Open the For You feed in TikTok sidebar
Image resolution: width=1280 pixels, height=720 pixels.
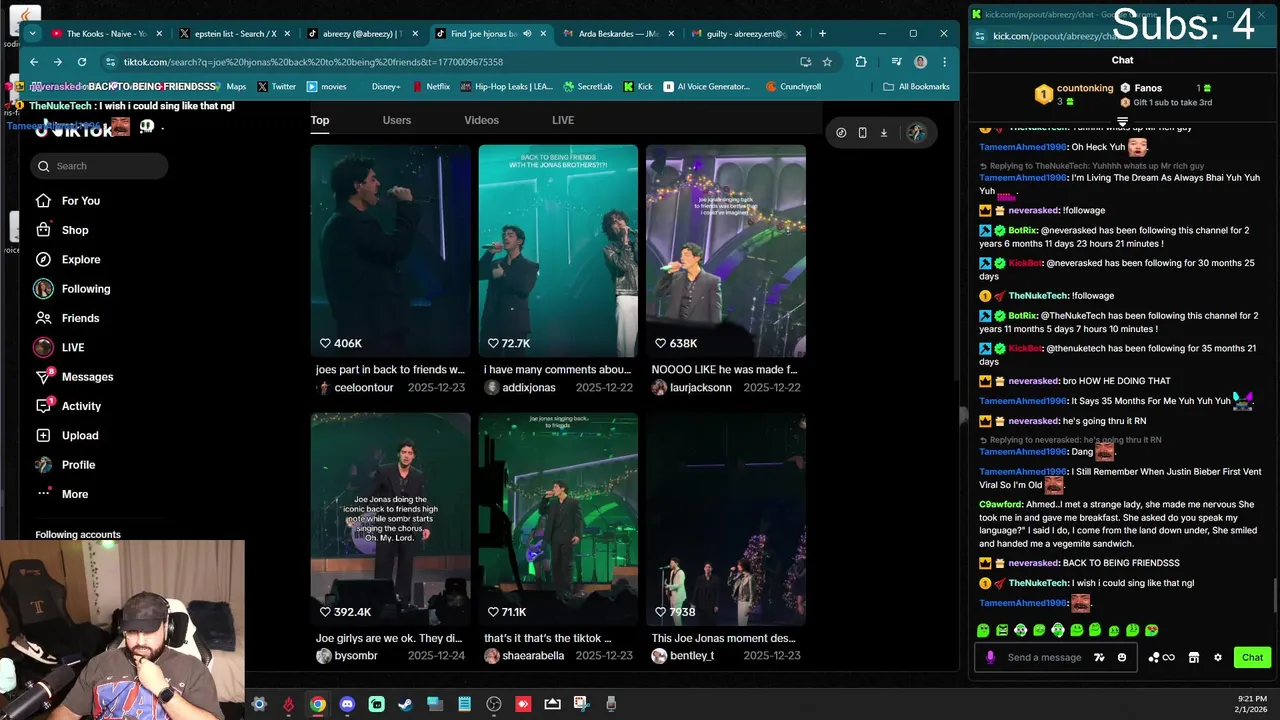click(x=67, y=201)
